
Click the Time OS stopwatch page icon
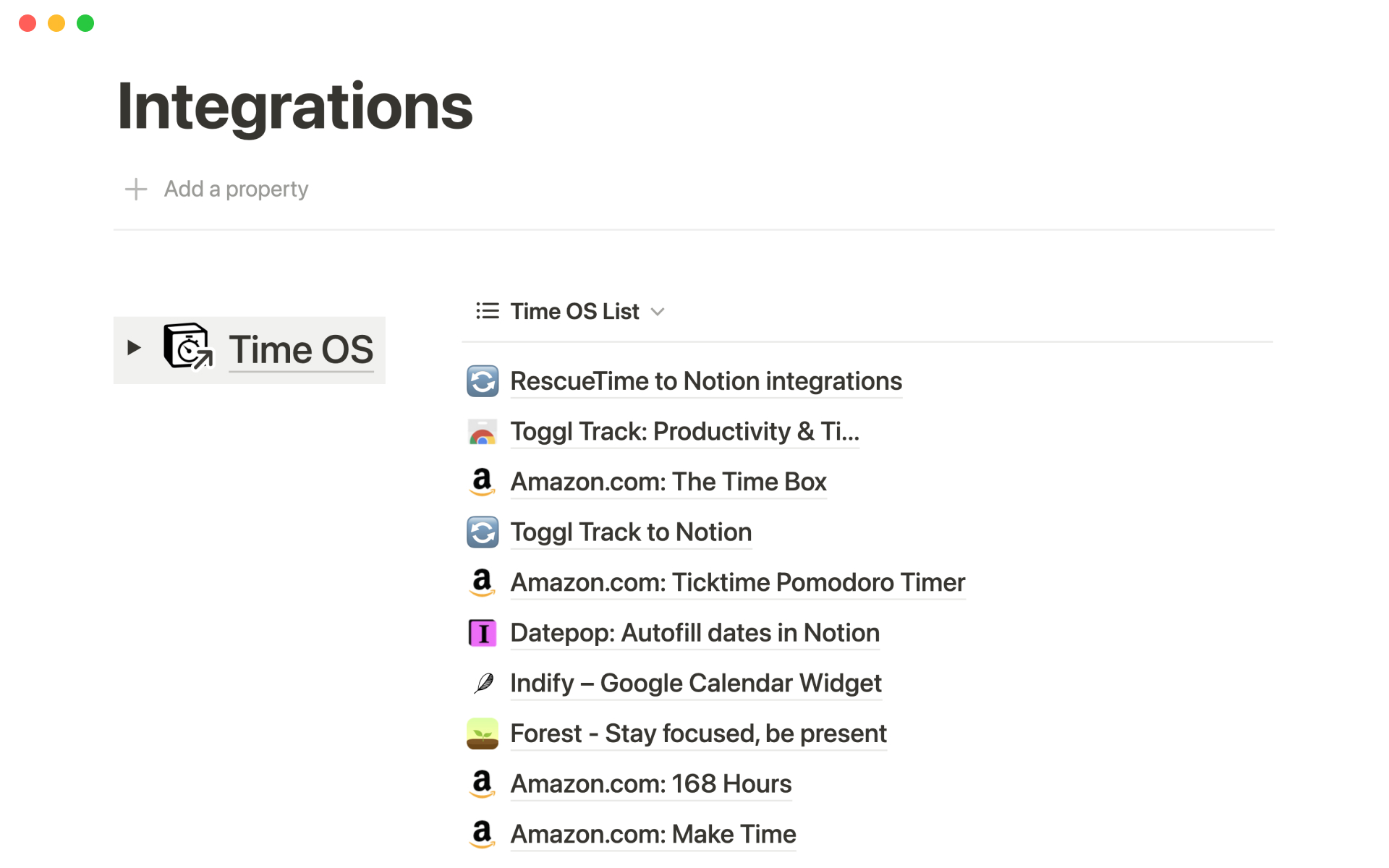(x=187, y=346)
